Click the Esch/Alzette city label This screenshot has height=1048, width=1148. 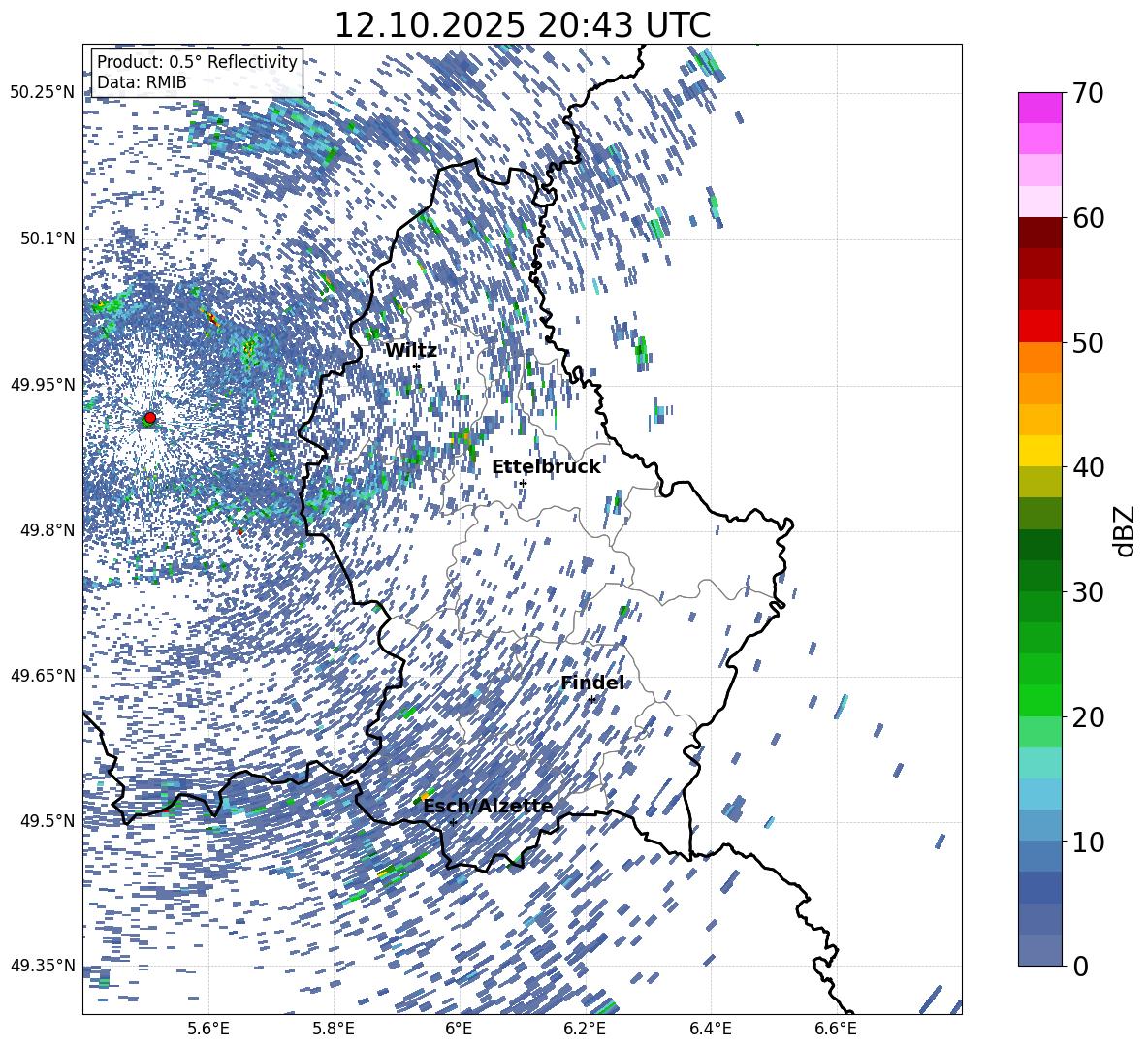point(488,806)
